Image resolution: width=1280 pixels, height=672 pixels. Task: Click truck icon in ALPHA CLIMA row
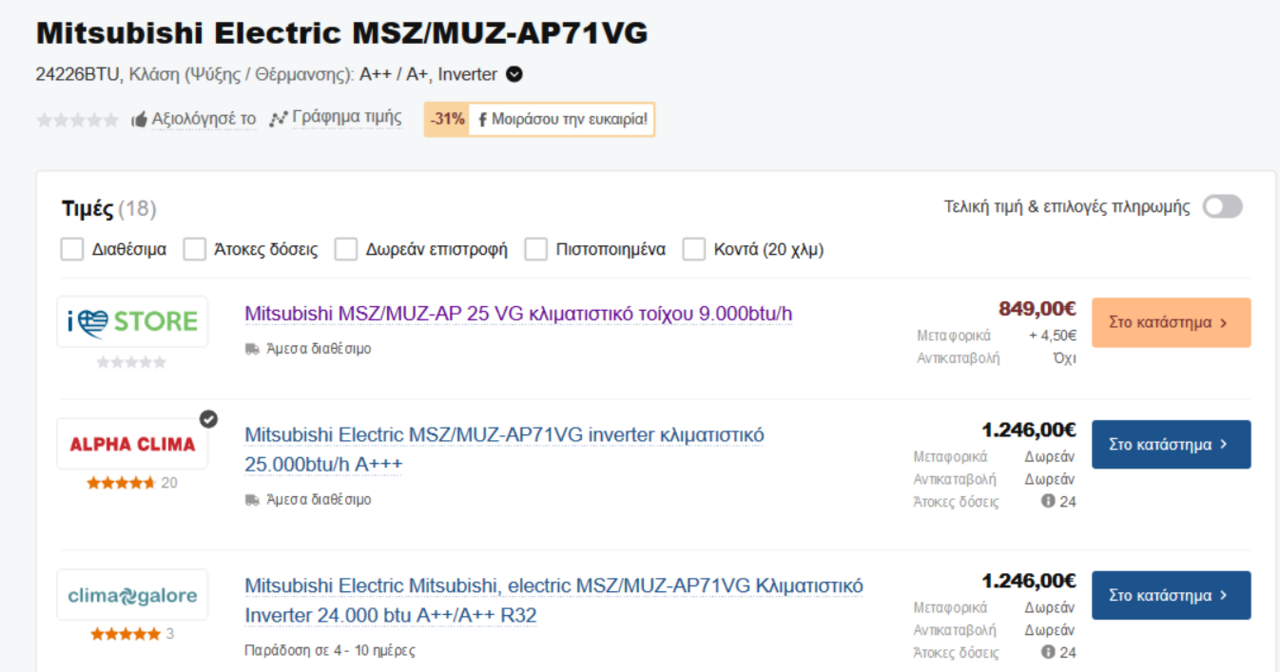point(252,499)
